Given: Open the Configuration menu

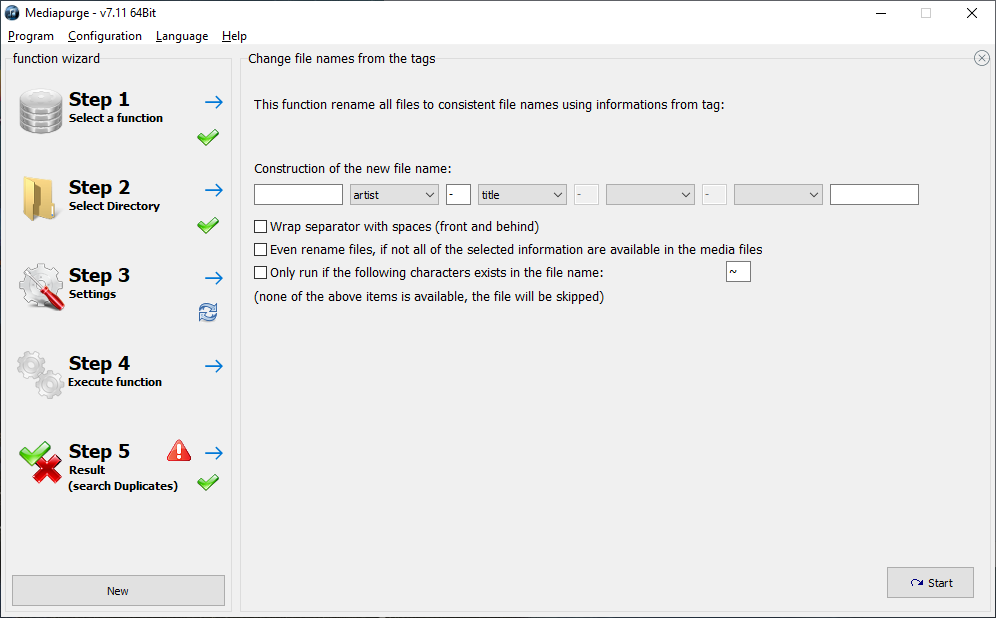Looking at the screenshot, I should (x=105, y=36).
